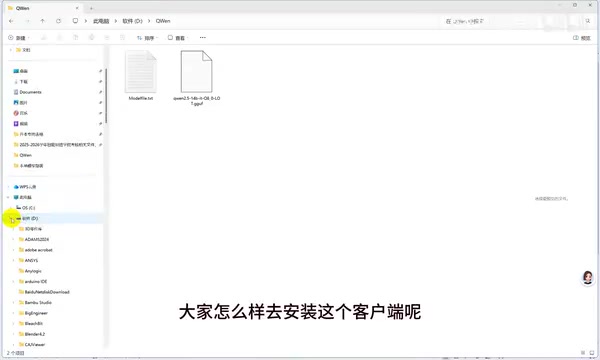The height and width of the screenshot is (360, 600).
Task: Click the paste toolbar icon
Action: pos(75,37)
